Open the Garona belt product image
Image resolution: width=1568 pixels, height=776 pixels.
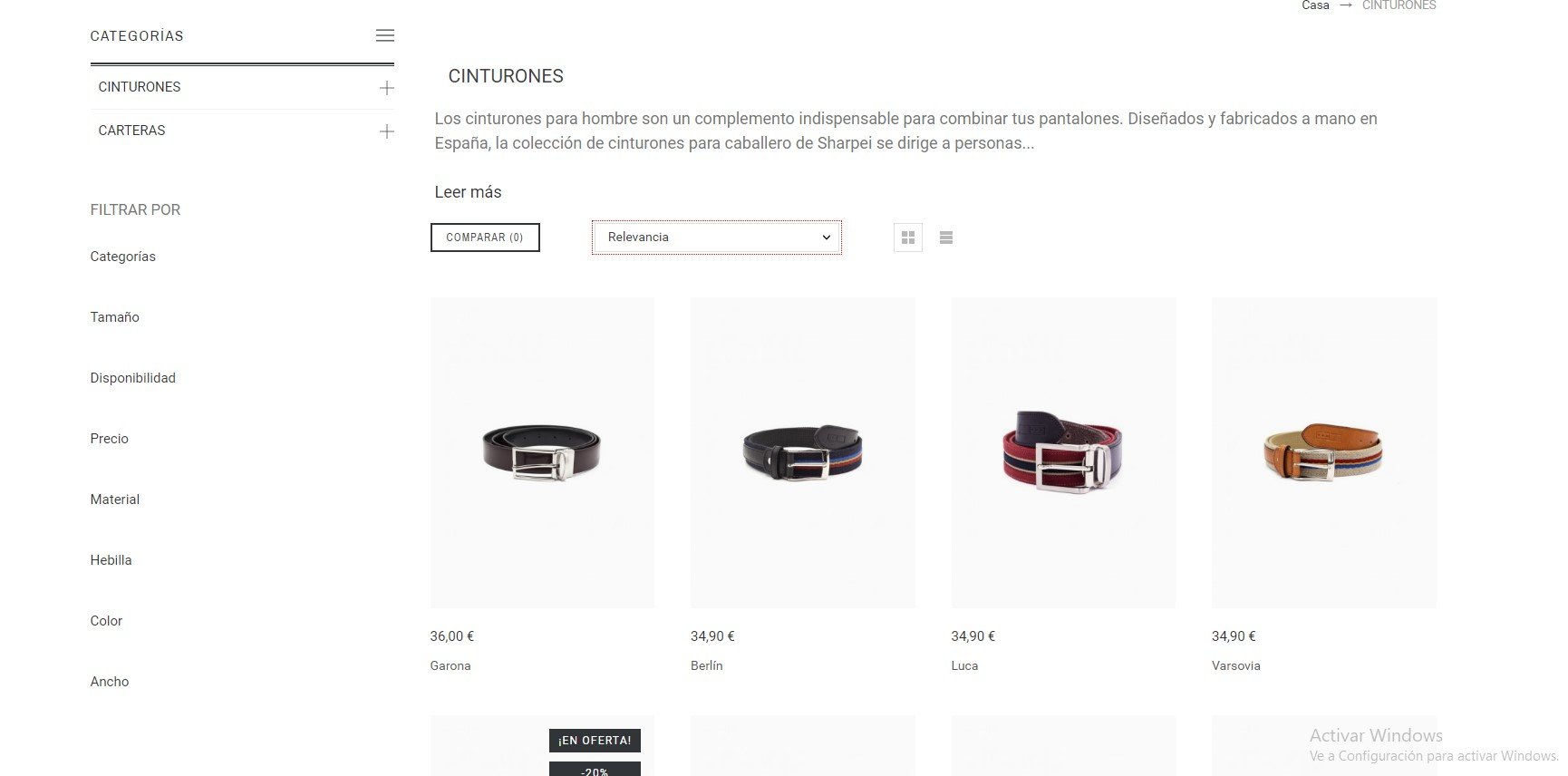pos(542,452)
